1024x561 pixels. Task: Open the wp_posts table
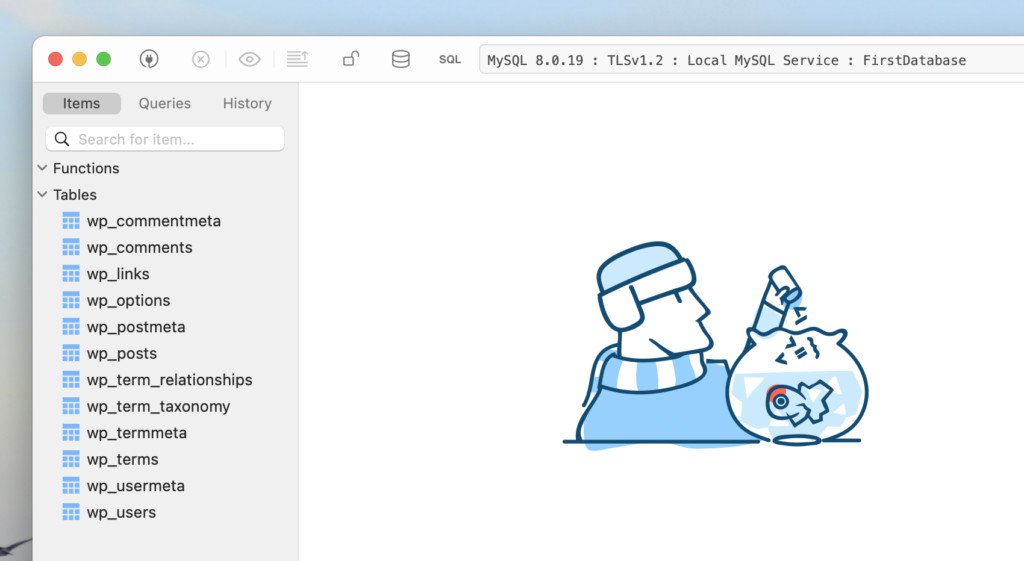coord(121,353)
